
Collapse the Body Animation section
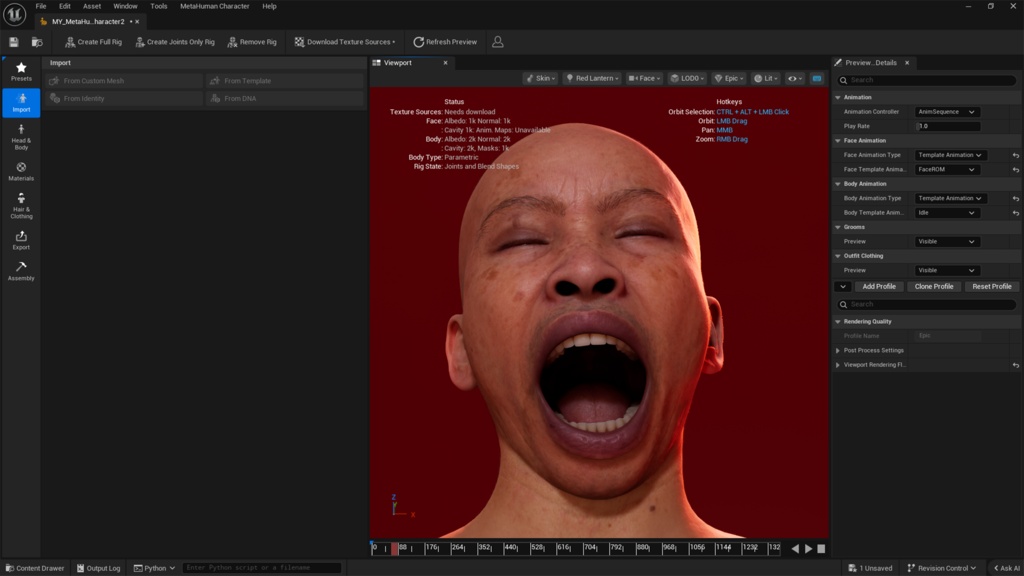[838, 184]
